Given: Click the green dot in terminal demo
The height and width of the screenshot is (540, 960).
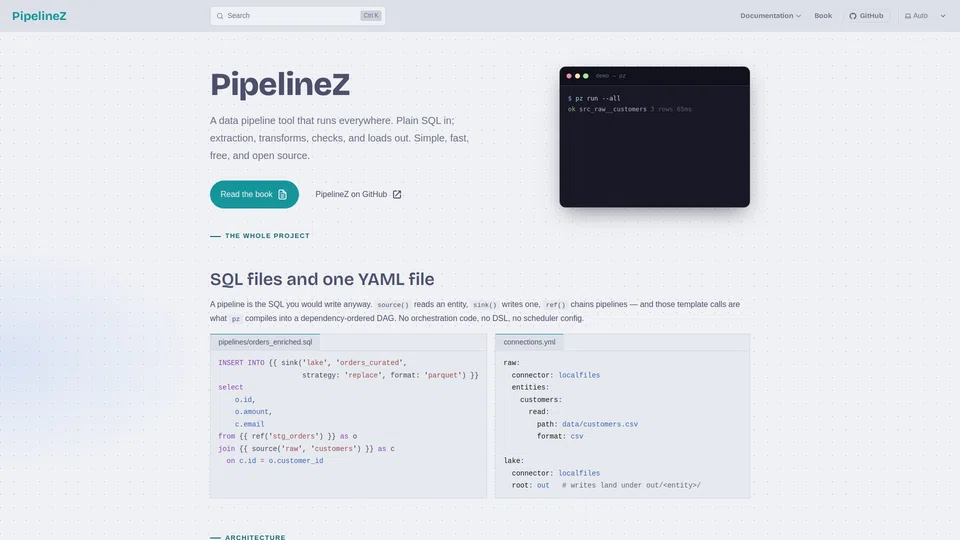Looking at the screenshot, I should point(586,76).
